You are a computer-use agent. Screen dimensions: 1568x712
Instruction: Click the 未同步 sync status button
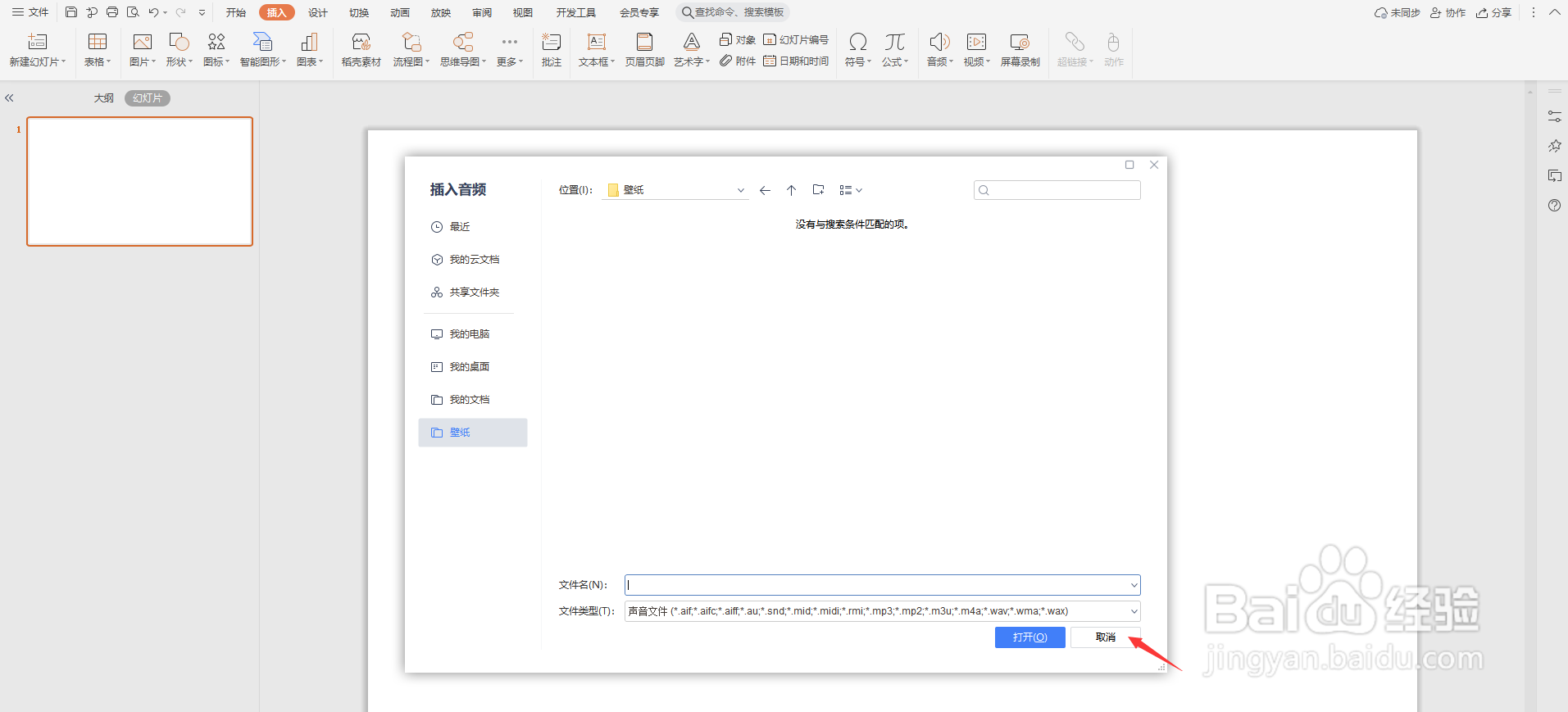[x=1398, y=12]
